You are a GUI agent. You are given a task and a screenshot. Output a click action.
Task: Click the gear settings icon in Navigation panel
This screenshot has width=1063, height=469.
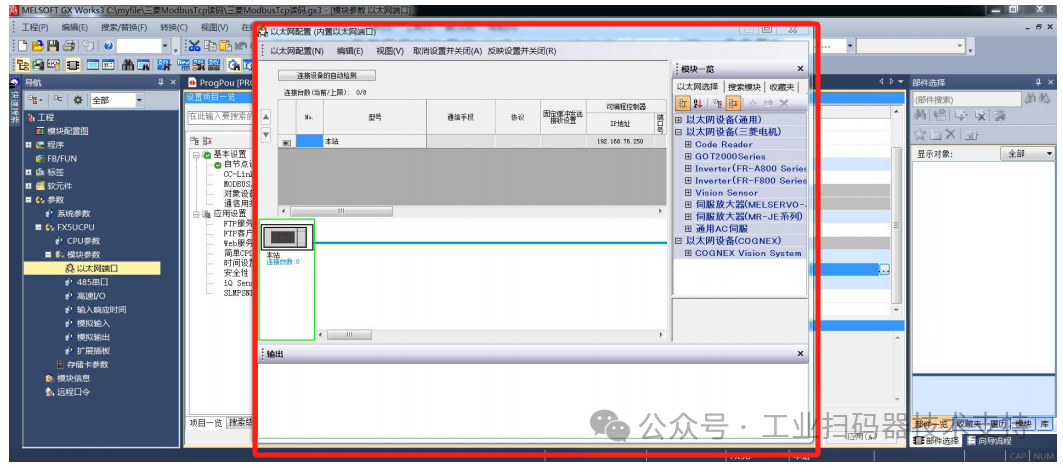click(x=78, y=100)
